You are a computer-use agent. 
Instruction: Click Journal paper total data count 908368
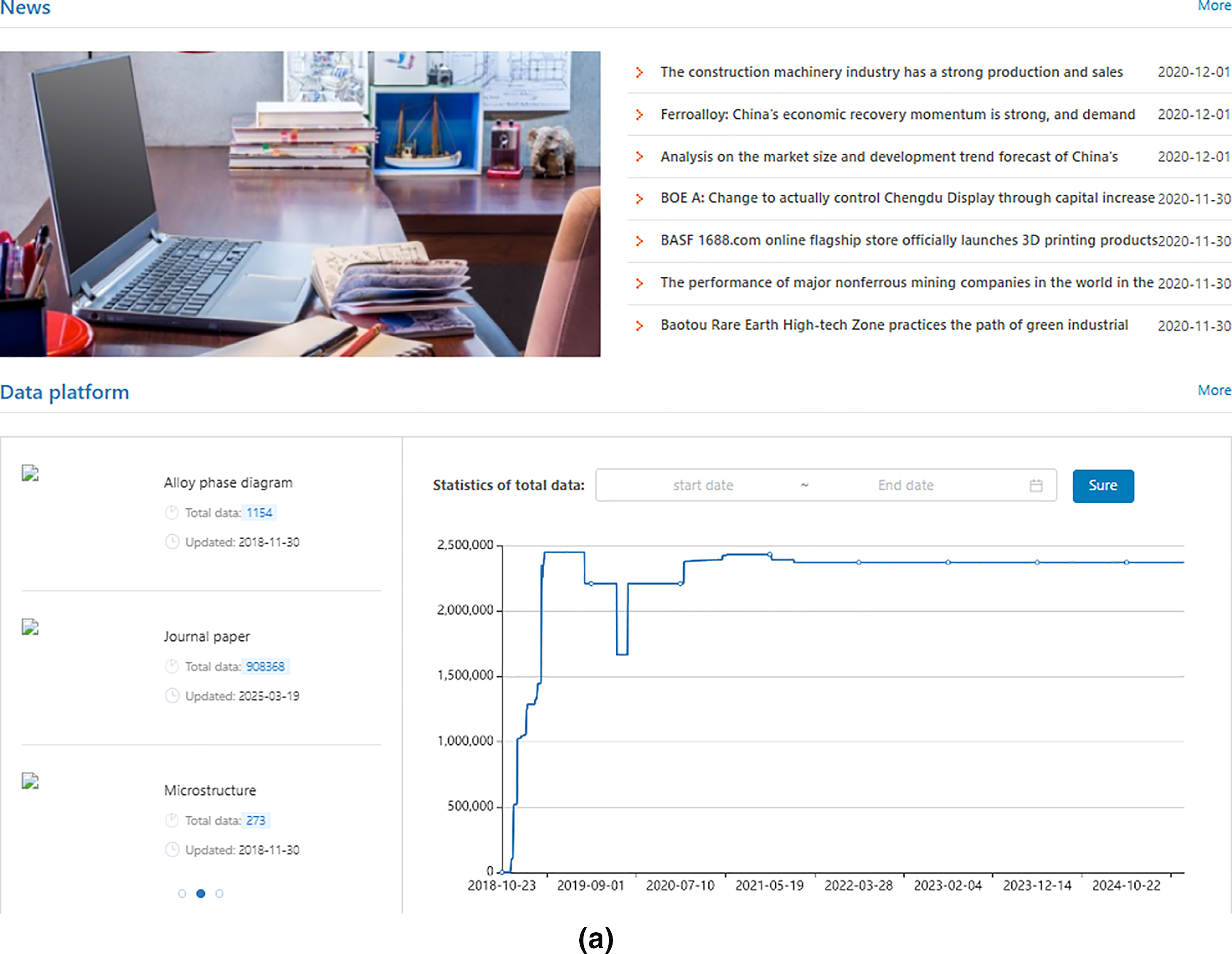(x=265, y=667)
